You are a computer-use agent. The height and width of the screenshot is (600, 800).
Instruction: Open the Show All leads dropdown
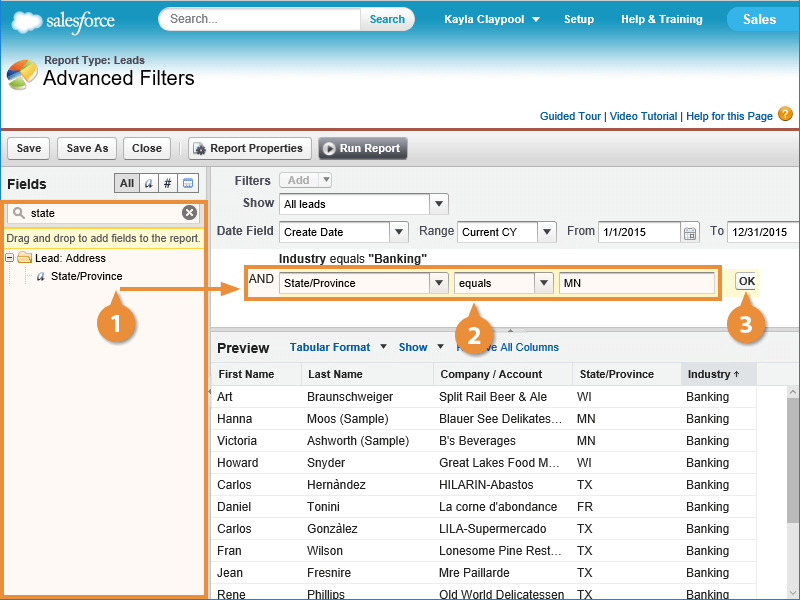438,204
